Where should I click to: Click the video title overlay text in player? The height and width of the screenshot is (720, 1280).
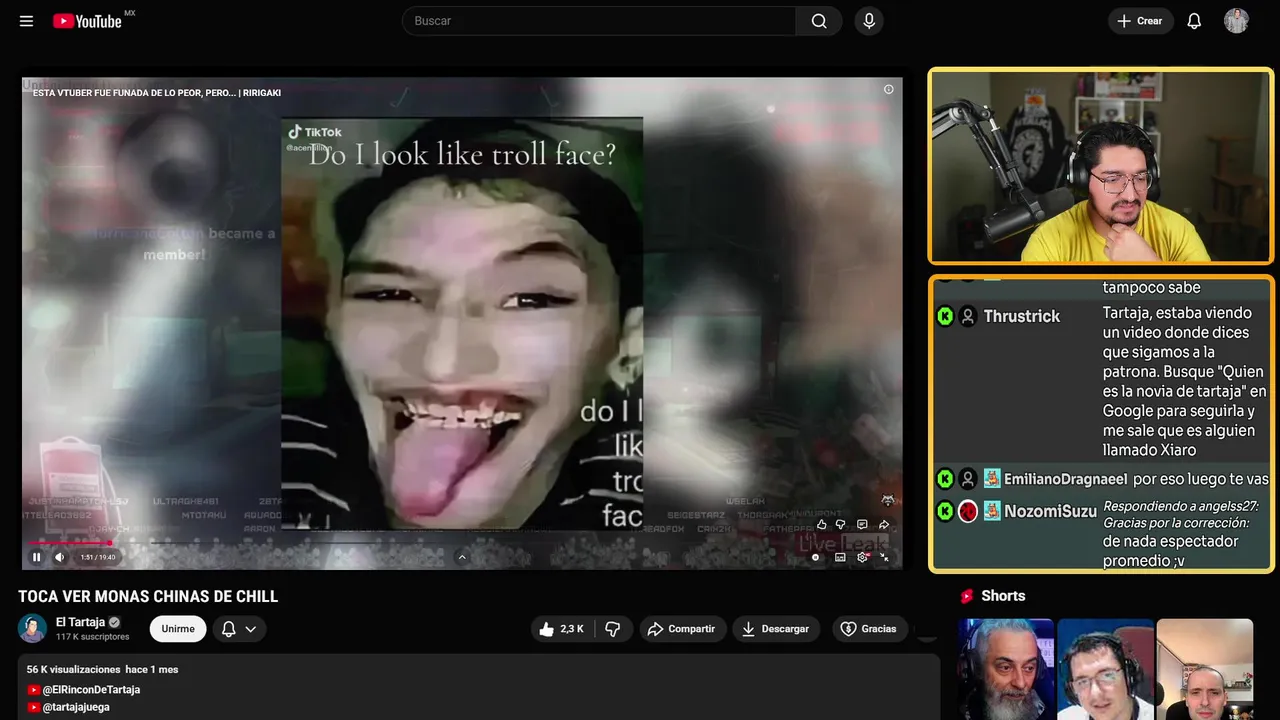(157, 92)
